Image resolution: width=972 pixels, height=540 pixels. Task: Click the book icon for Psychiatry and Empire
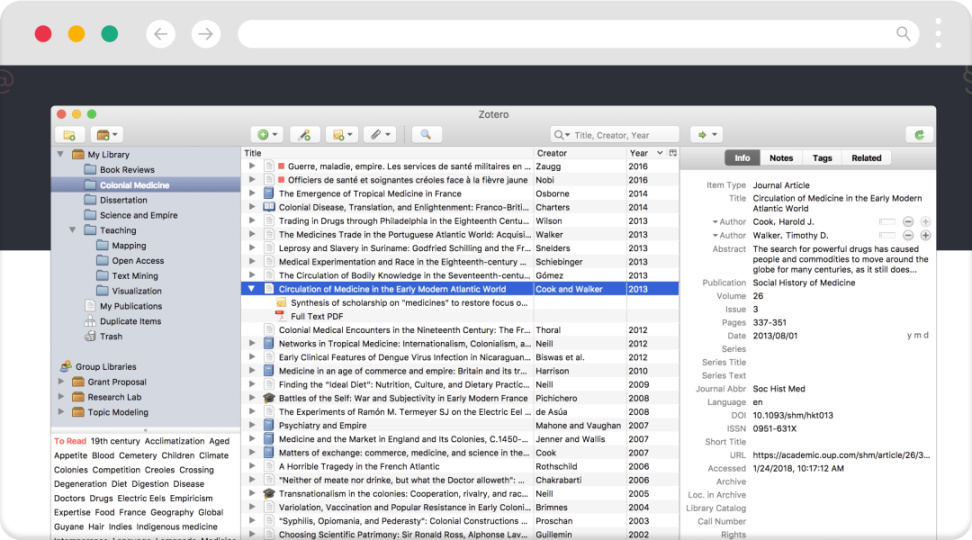[268, 425]
